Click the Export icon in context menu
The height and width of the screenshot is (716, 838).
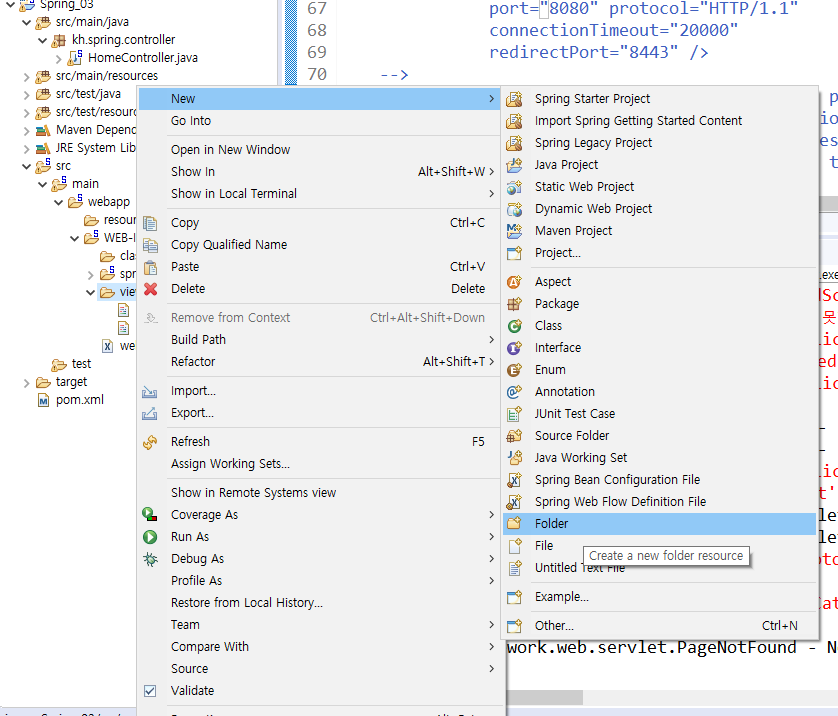click(150, 414)
